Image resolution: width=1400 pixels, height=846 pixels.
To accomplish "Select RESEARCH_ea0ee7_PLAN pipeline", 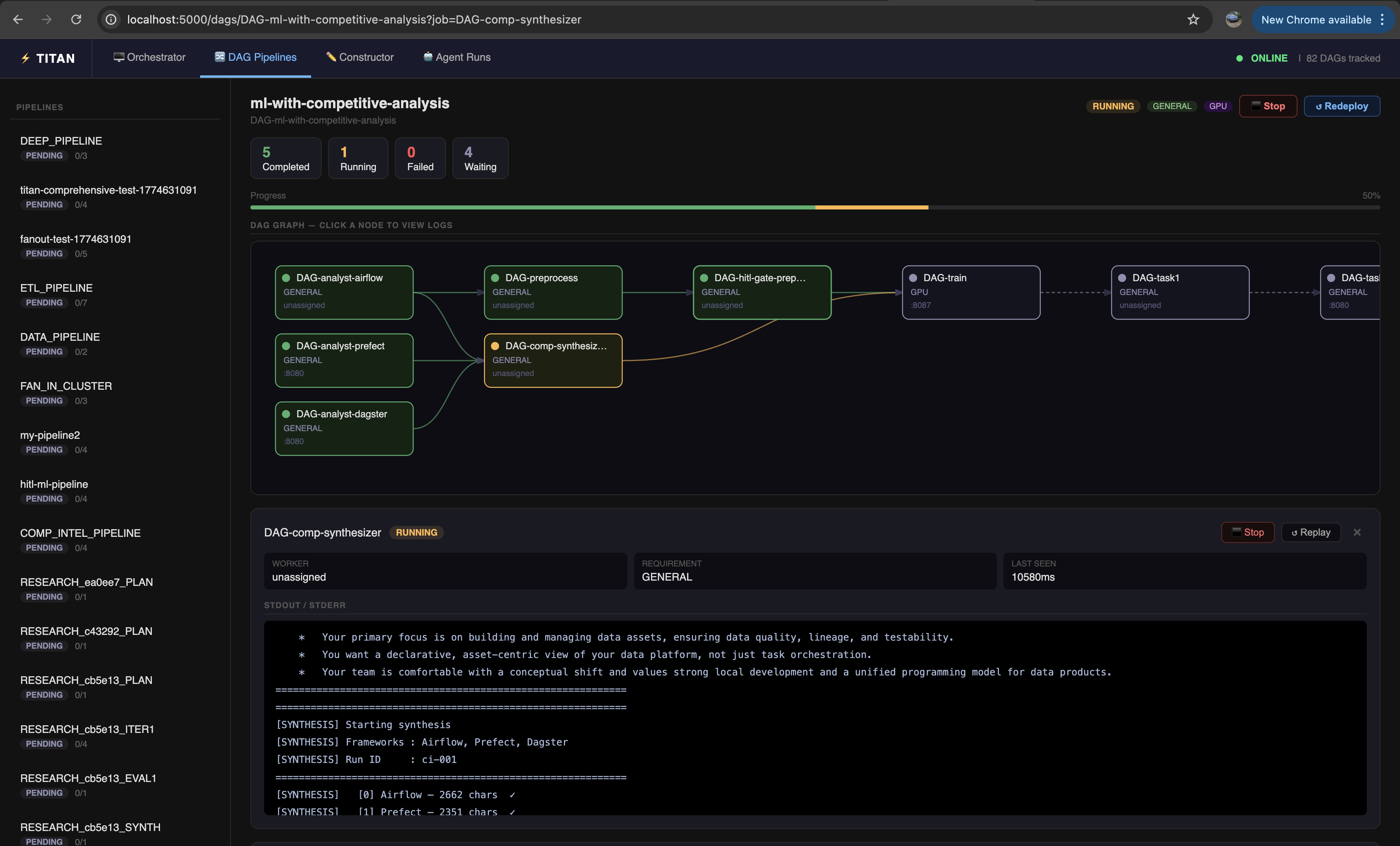I will point(115,589).
